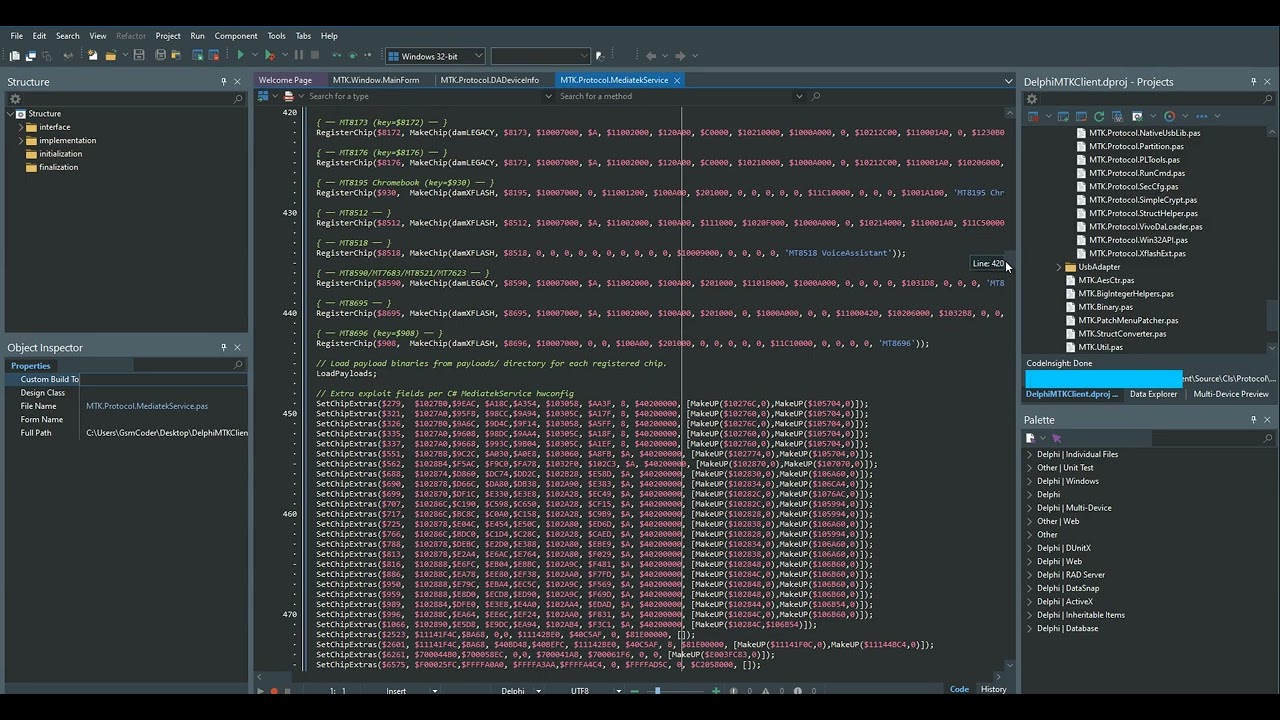1280x720 pixels.
Task: Switch to the Multi-Device Preview tab
Action: (1231, 394)
